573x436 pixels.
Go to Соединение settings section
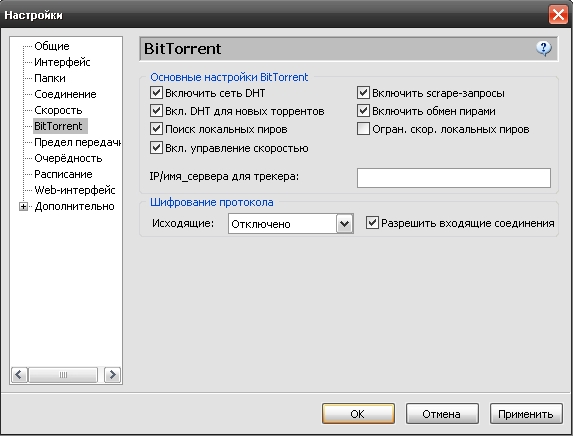65,94
